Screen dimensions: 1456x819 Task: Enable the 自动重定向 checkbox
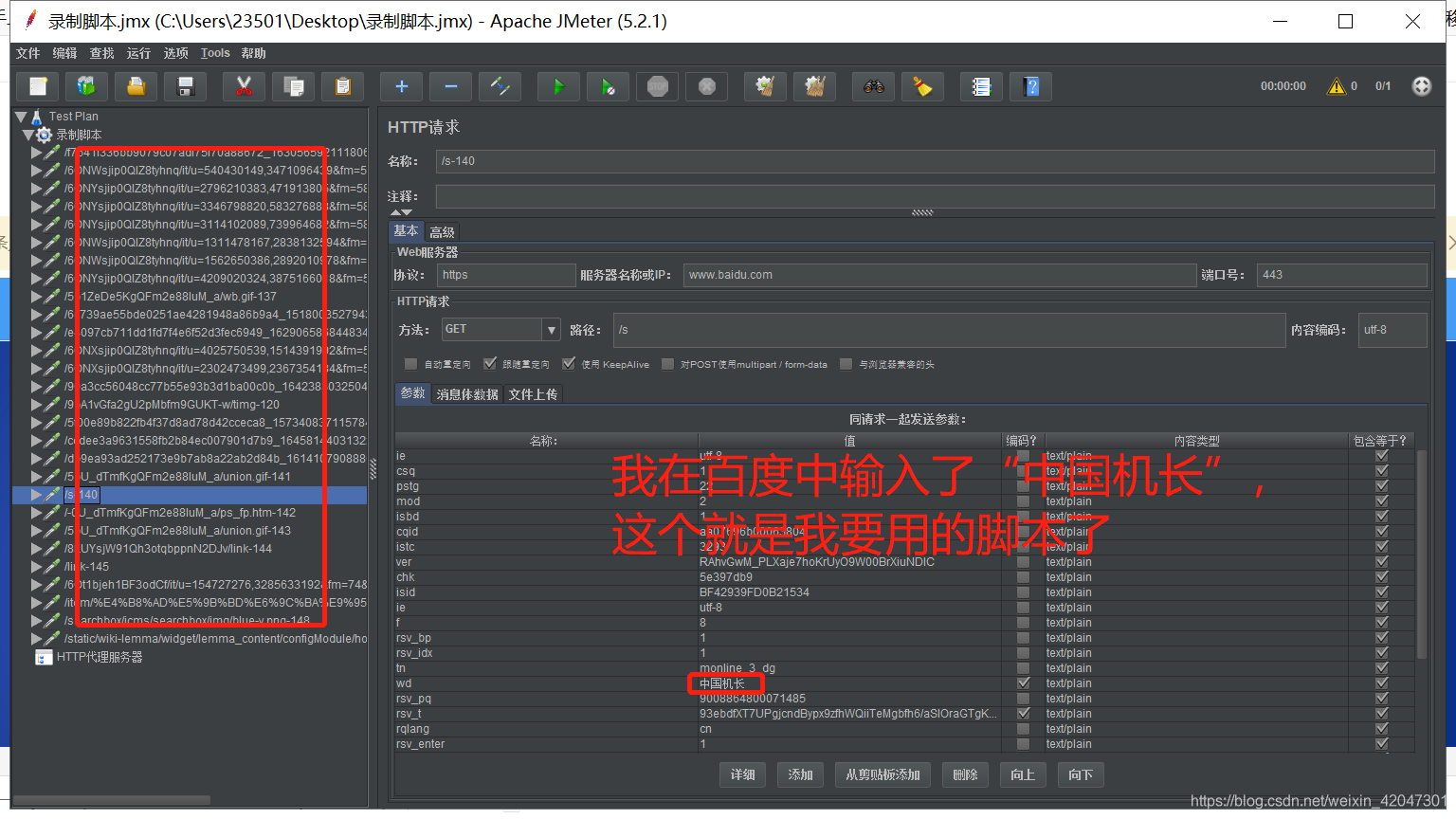[x=410, y=364]
